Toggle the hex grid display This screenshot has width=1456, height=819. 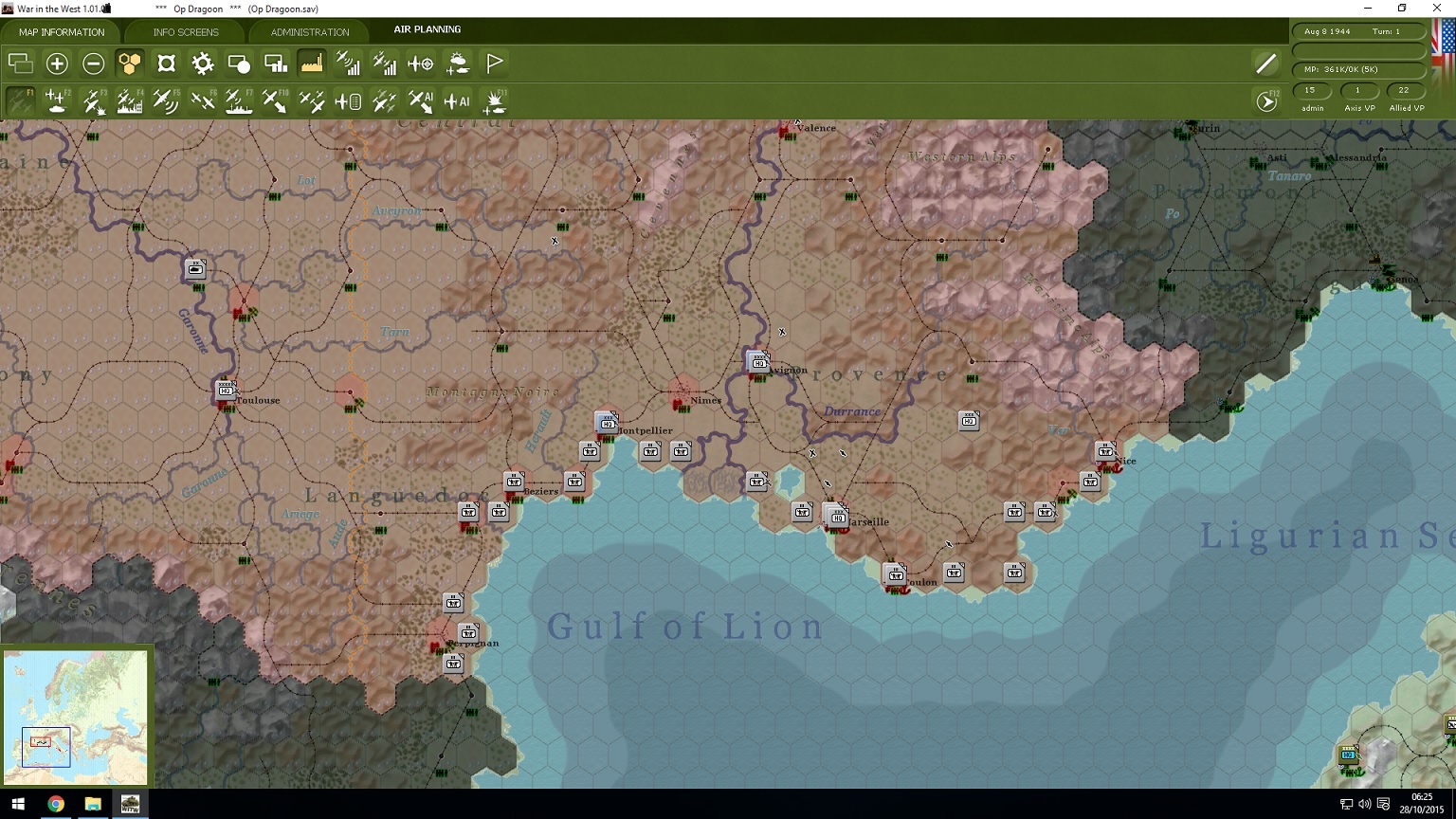click(x=130, y=64)
